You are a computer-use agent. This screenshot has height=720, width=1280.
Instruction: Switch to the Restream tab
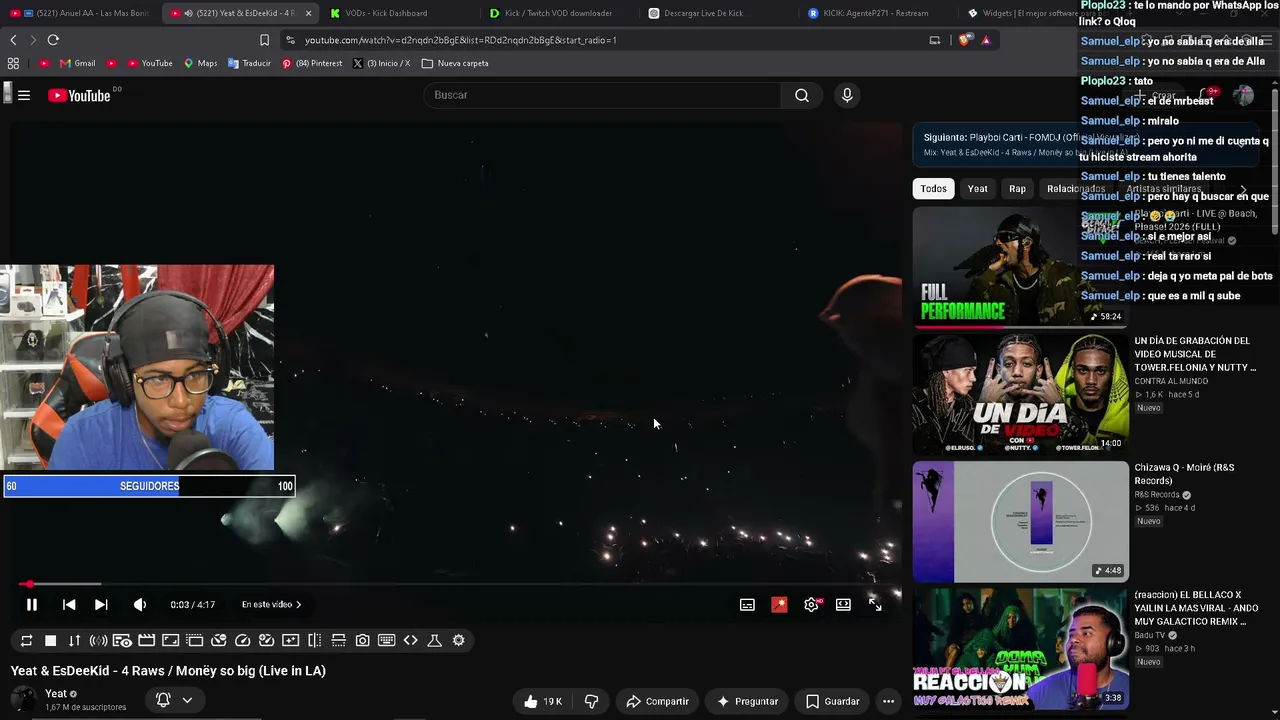pos(875,13)
